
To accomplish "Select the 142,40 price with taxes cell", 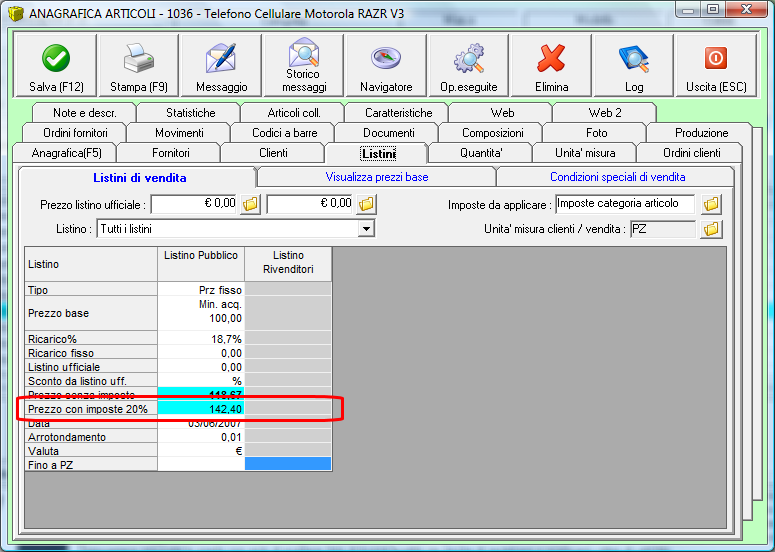I will point(201,409).
